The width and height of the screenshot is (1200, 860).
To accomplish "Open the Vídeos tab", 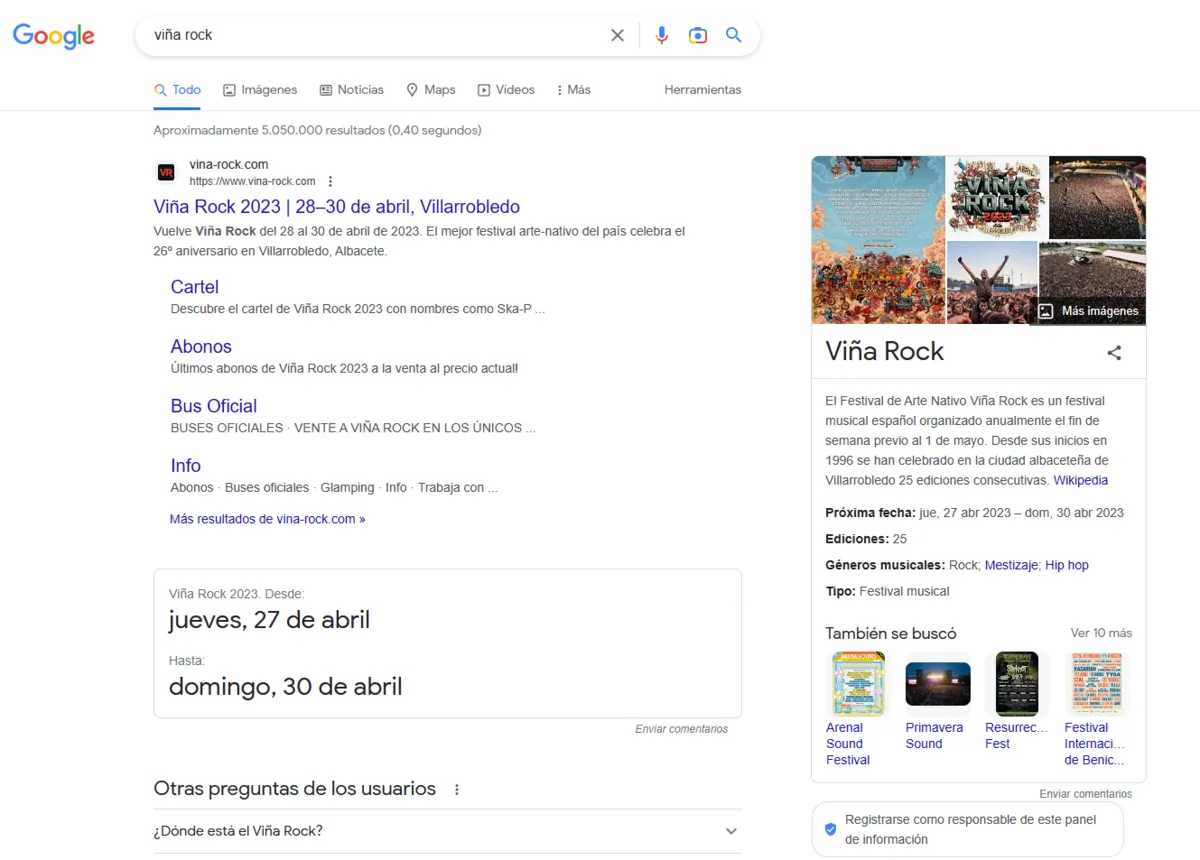I will [x=506, y=90].
